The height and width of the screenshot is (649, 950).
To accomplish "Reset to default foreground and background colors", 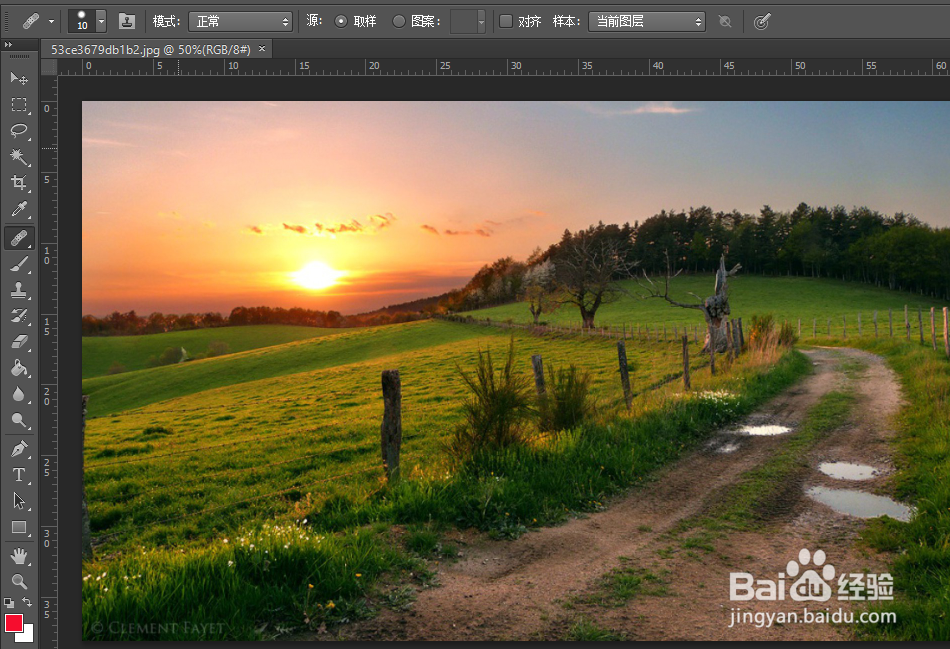I will (9, 603).
